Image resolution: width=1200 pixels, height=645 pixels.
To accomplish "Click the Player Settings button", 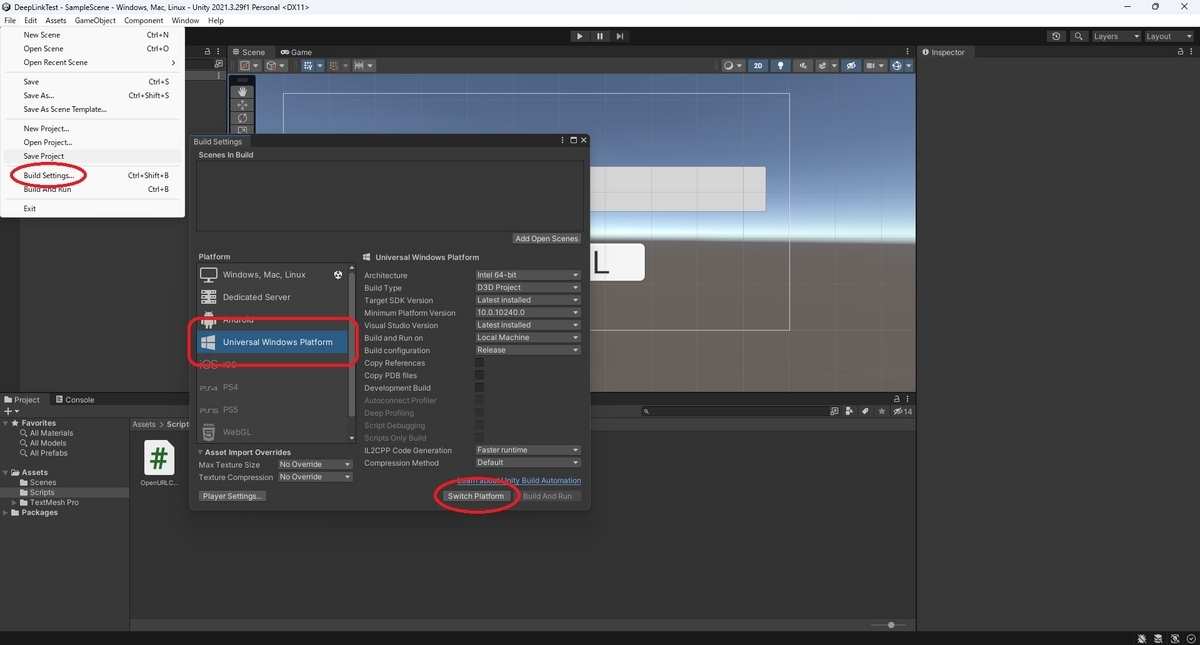I will (x=232, y=496).
